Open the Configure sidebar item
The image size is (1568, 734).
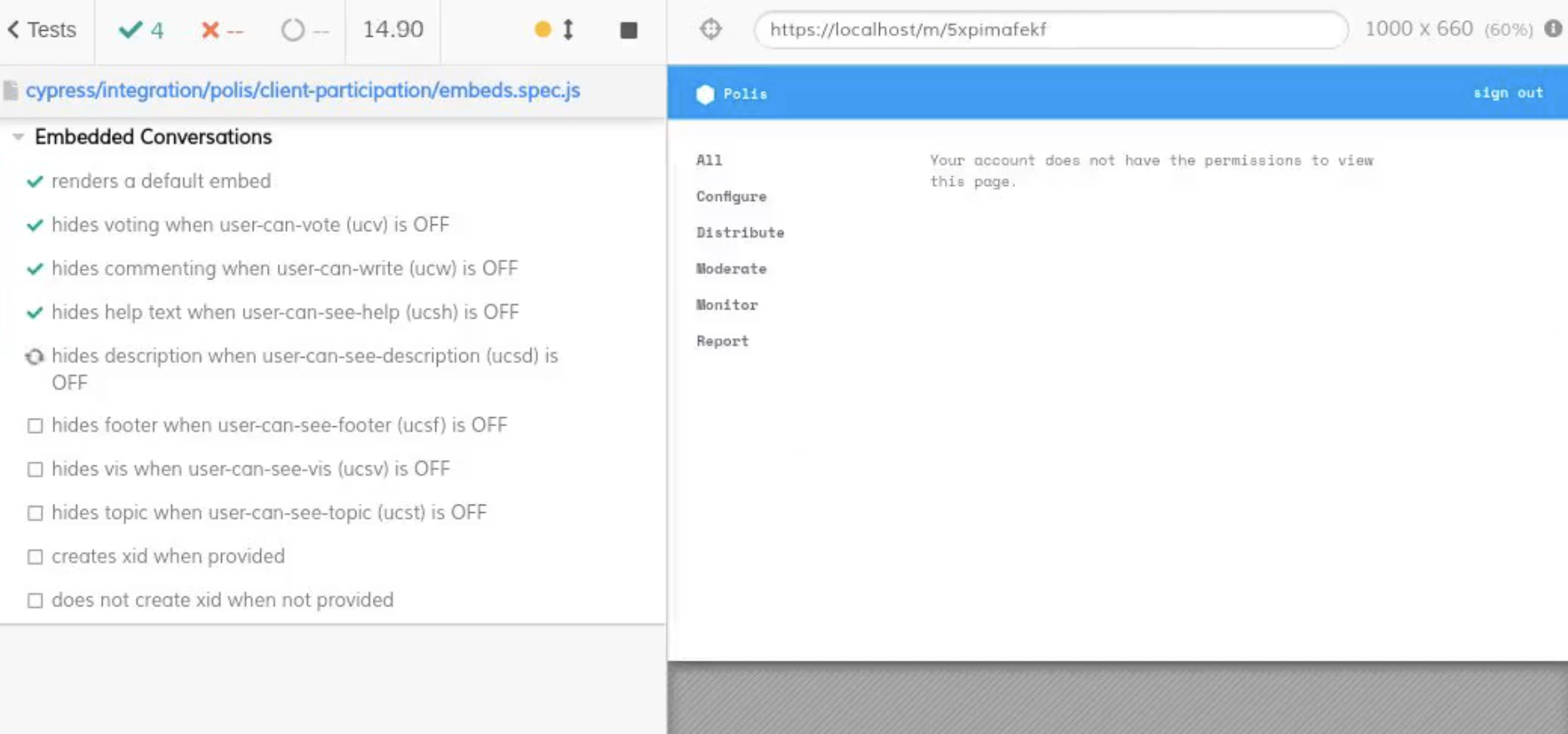[x=731, y=196]
